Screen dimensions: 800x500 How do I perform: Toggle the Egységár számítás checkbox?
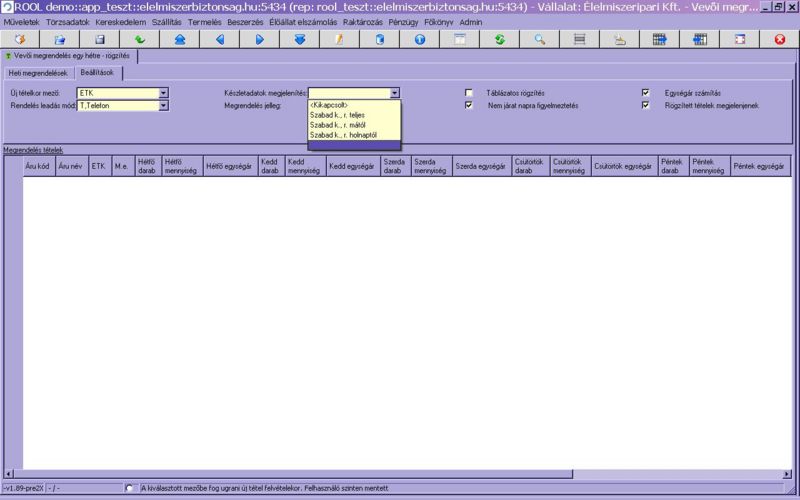click(646, 93)
